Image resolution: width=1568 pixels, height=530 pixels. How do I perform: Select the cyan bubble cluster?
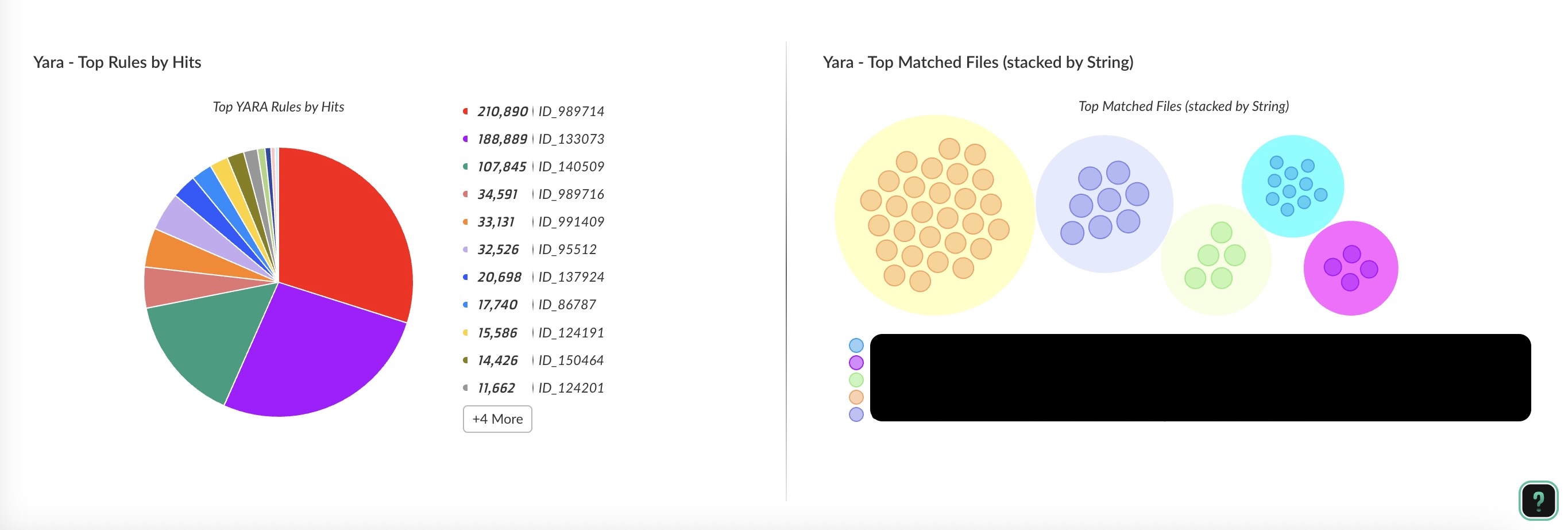click(x=1293, y=186)
